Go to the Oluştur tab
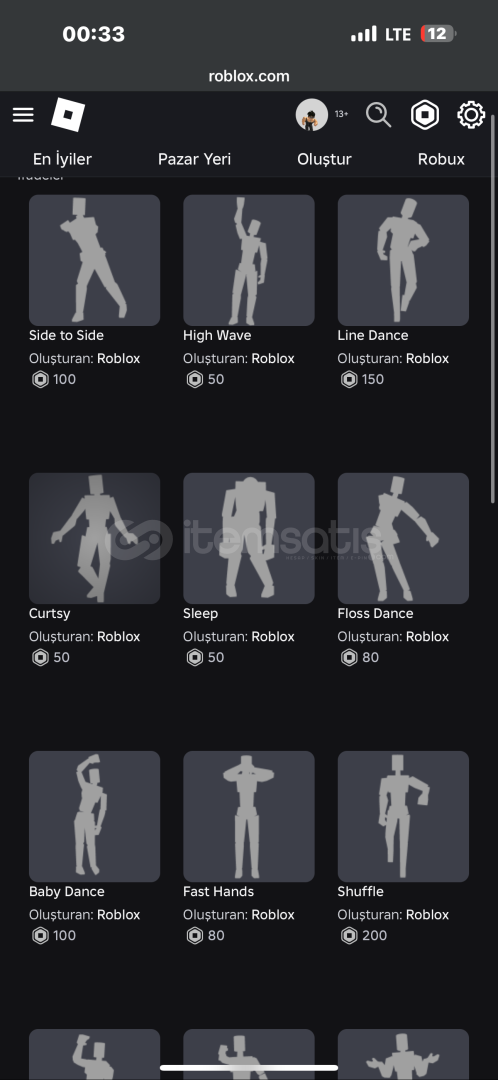Viewport: 498px width, 1080px height. (324, 159)
